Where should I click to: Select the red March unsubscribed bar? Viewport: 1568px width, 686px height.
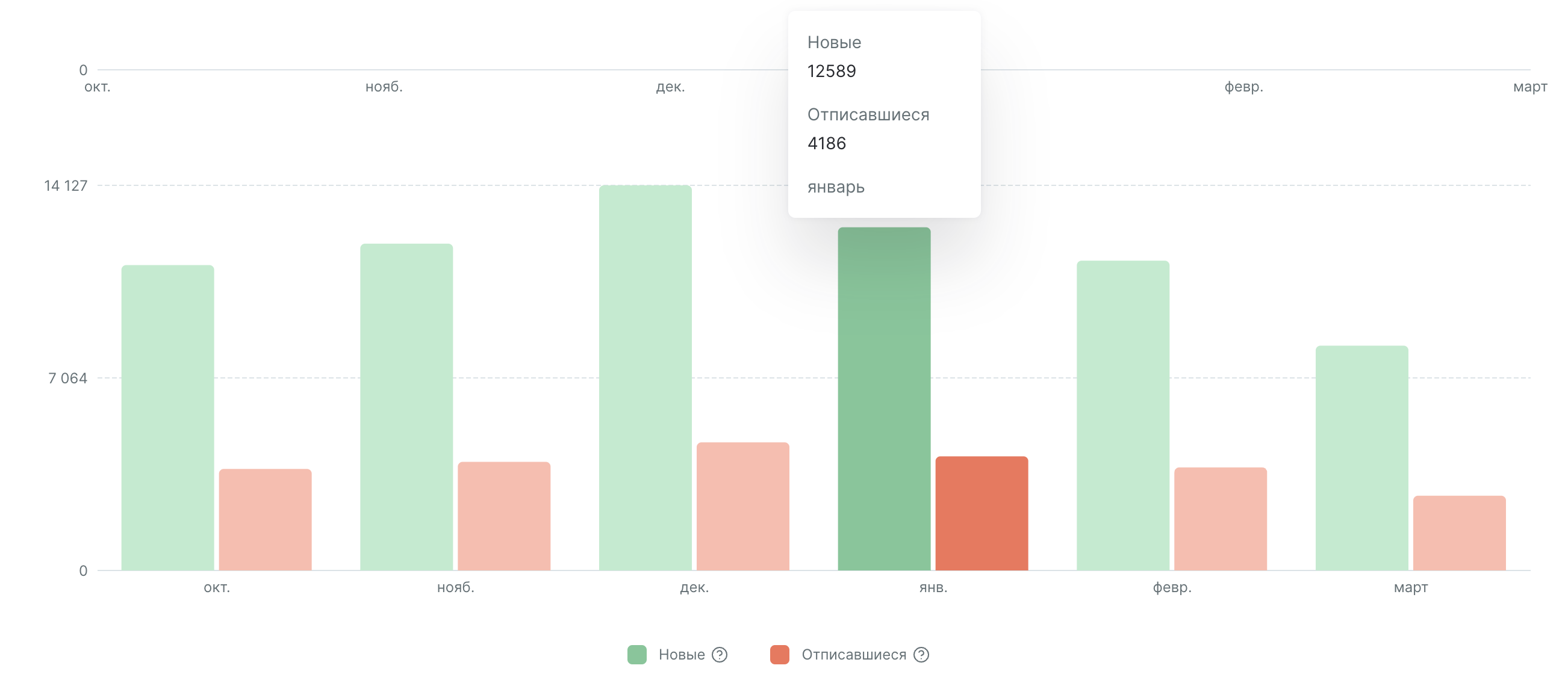pyautogui.click(x=1459, y=533)
